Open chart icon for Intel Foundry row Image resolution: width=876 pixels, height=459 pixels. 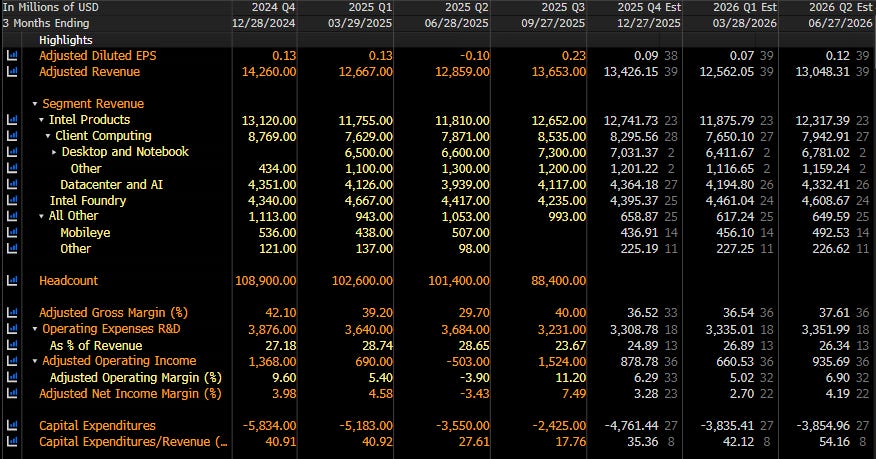point(12,200)
